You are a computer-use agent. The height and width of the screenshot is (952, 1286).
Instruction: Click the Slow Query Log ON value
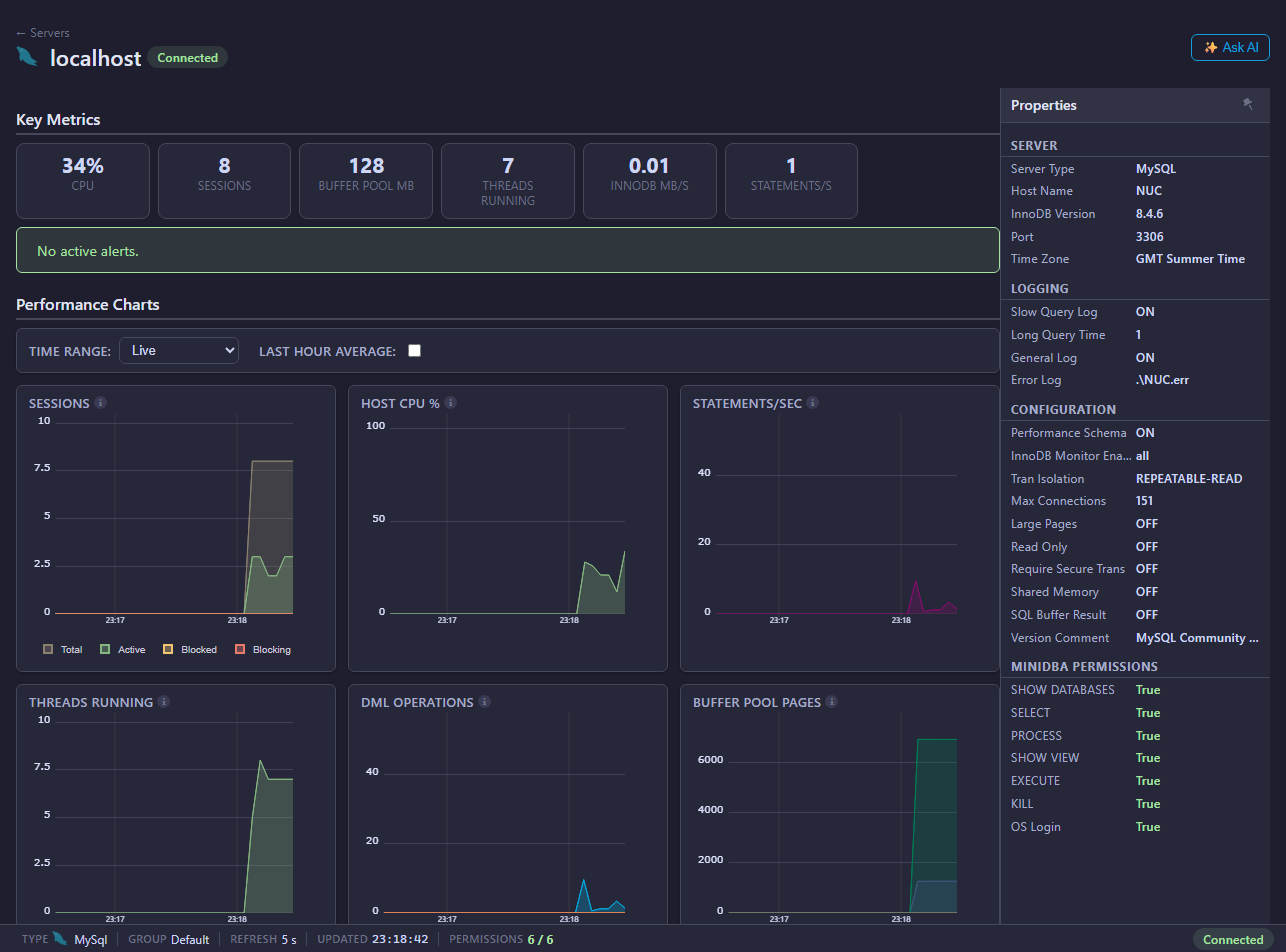pos(1145,312)
